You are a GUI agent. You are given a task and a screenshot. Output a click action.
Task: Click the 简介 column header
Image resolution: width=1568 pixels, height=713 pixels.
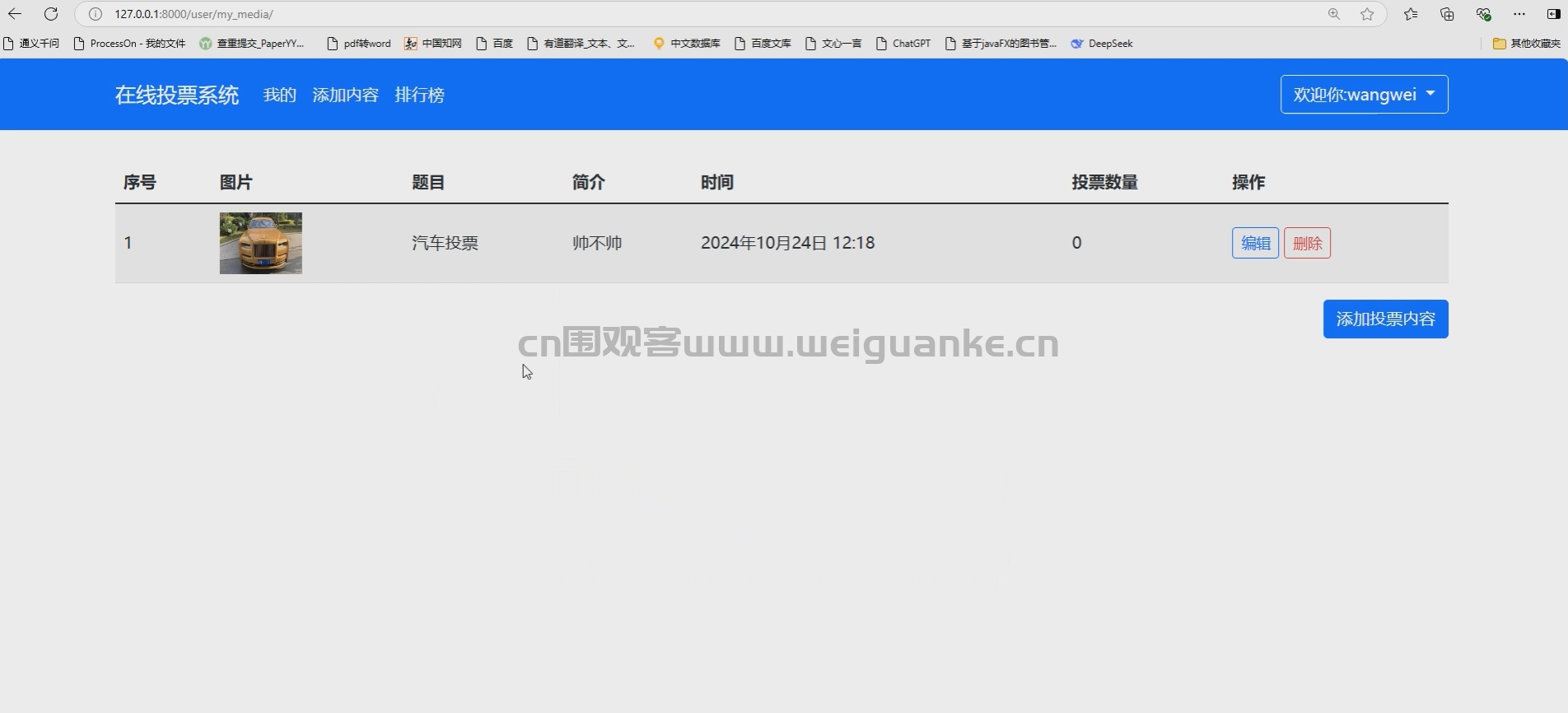(589, 182)
